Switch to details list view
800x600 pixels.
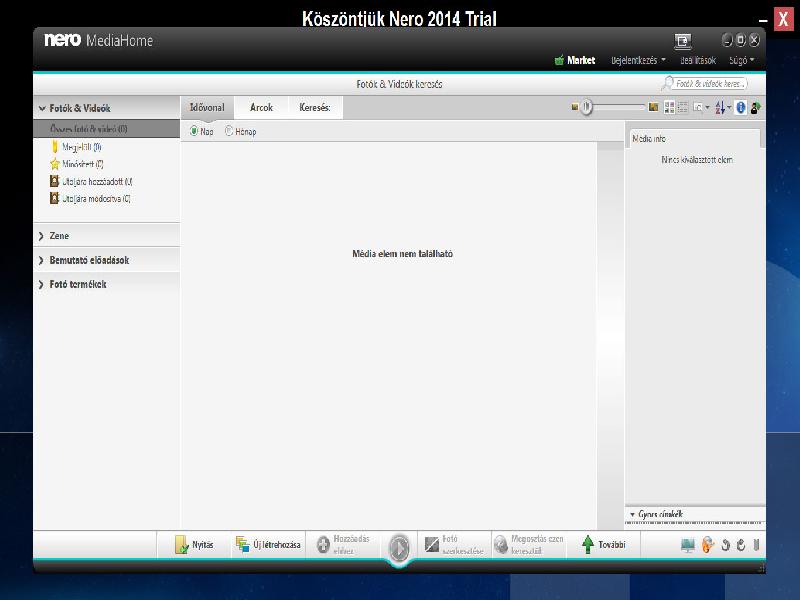[x=683, y=107]
